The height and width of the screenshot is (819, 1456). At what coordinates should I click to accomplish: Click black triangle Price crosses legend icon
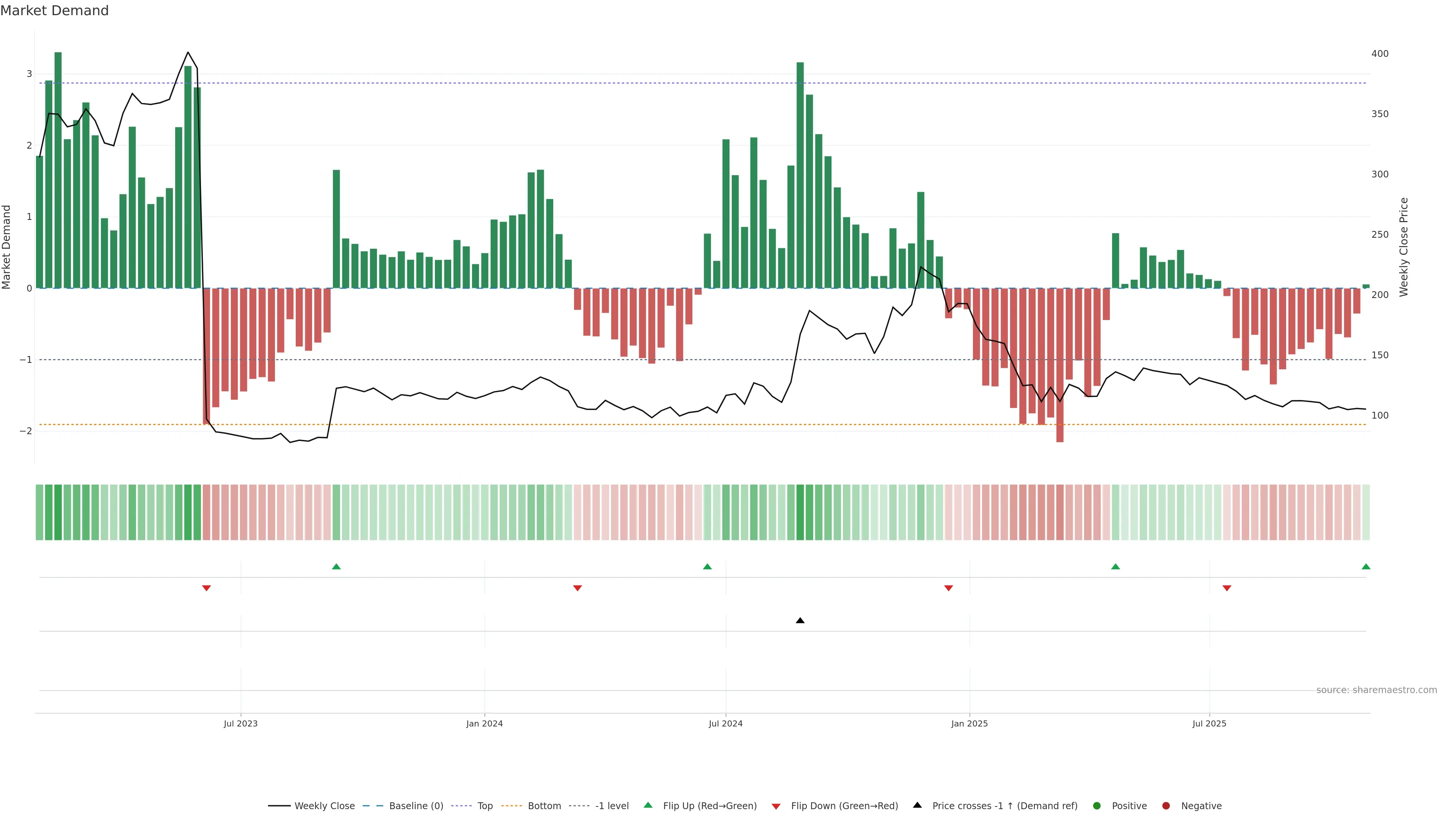click(917, 805)
